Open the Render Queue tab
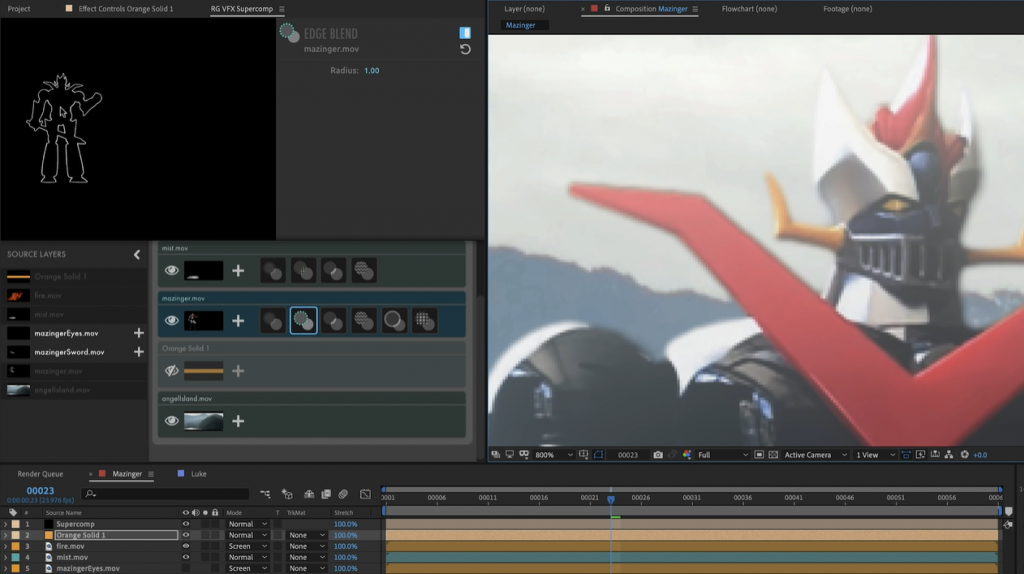 [40, 474]
